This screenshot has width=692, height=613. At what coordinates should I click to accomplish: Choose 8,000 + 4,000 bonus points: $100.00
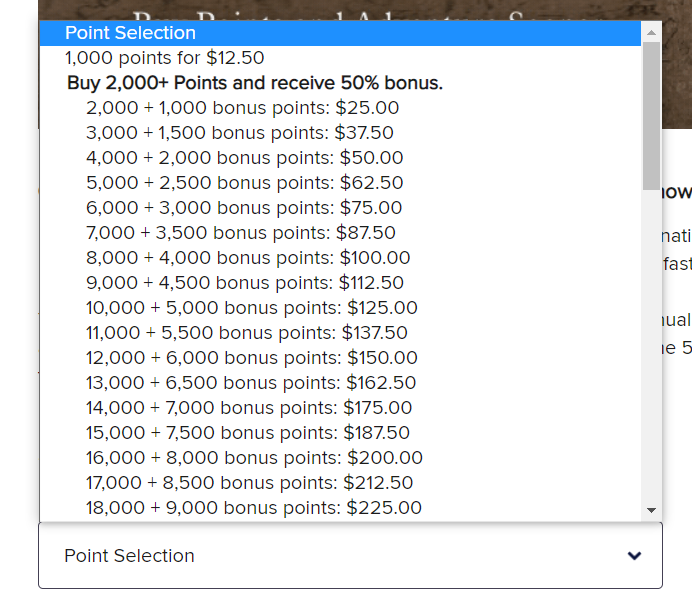click(248, 258)
